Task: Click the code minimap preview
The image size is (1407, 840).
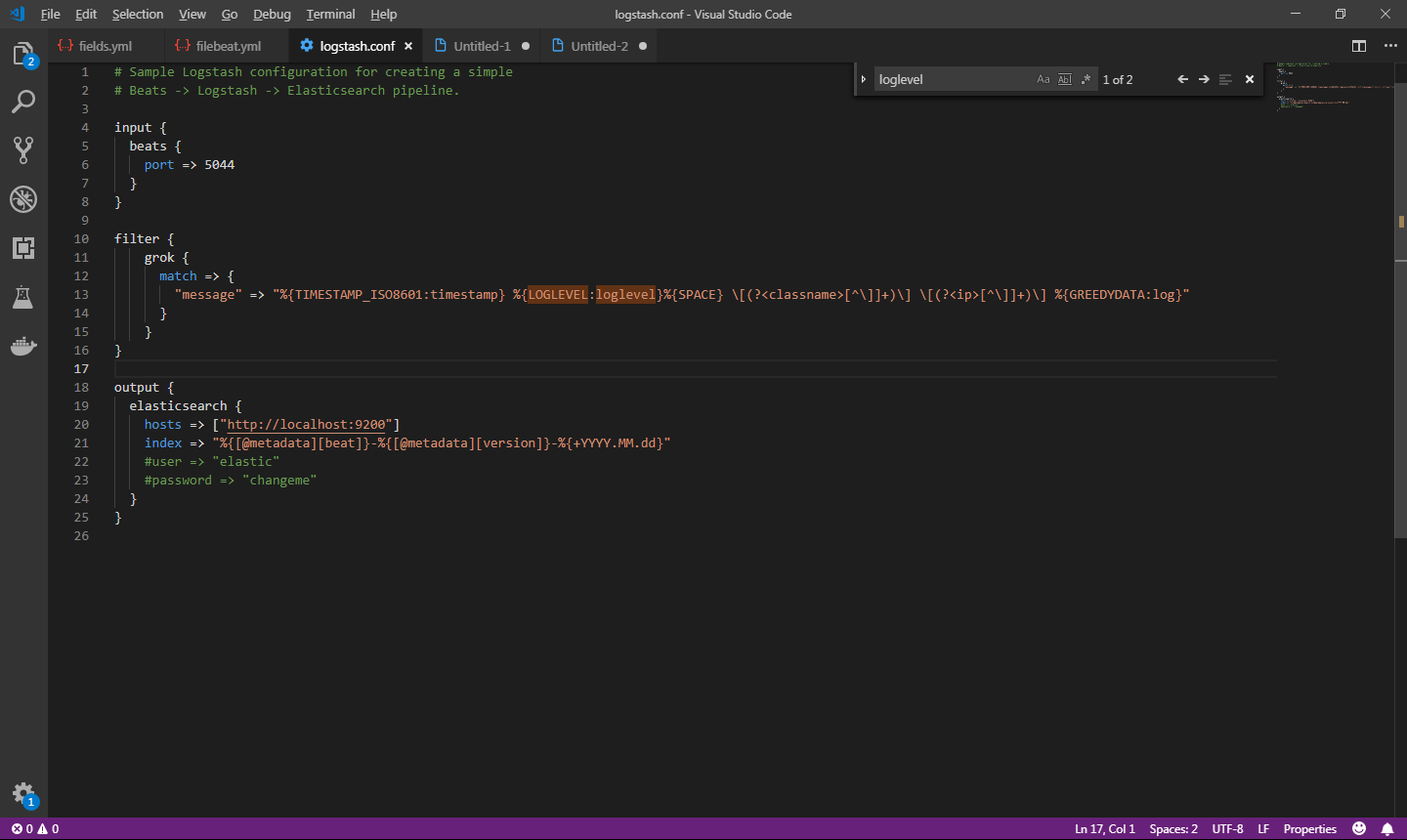Action: 1335,88
